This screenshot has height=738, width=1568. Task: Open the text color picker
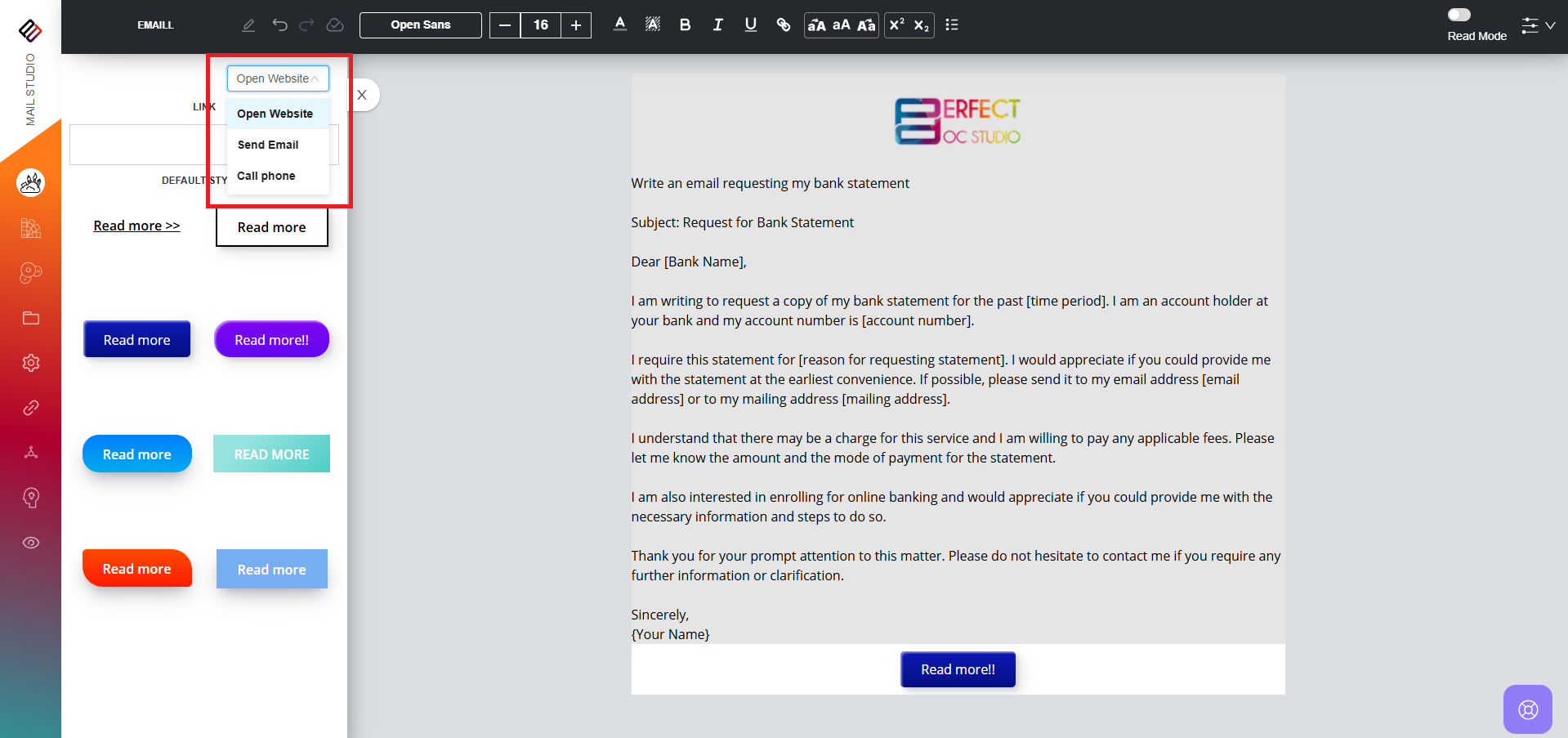click(620, 25)
